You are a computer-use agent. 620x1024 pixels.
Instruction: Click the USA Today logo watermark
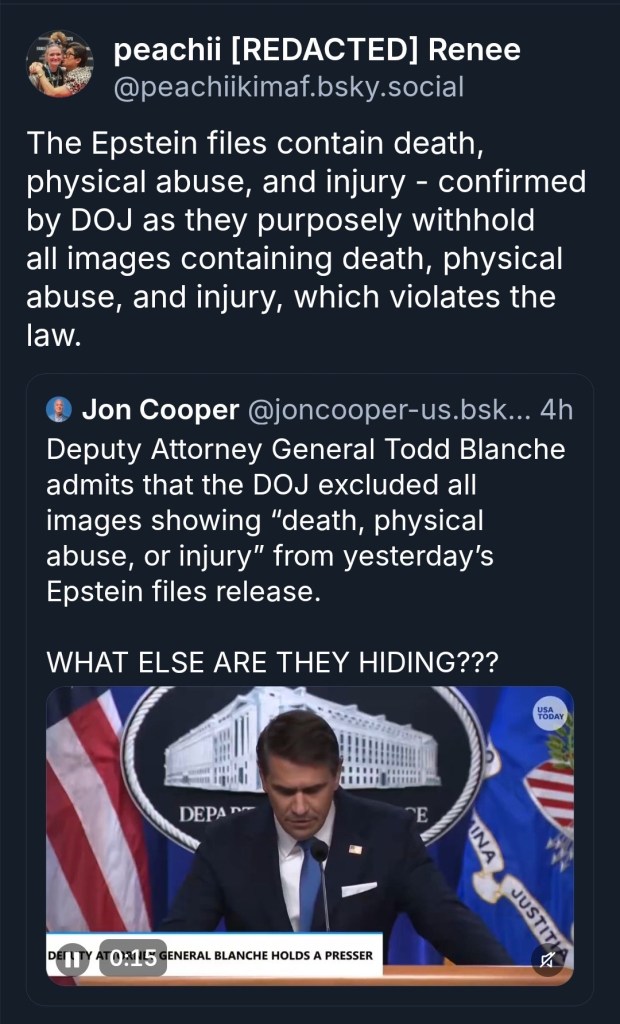(x=549, y=713)
